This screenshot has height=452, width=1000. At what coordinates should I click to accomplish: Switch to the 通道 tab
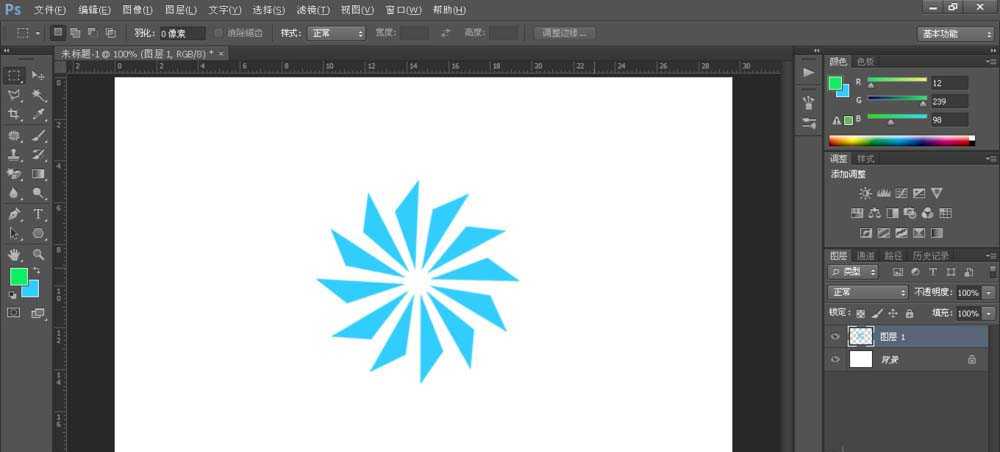coord(866,256)
